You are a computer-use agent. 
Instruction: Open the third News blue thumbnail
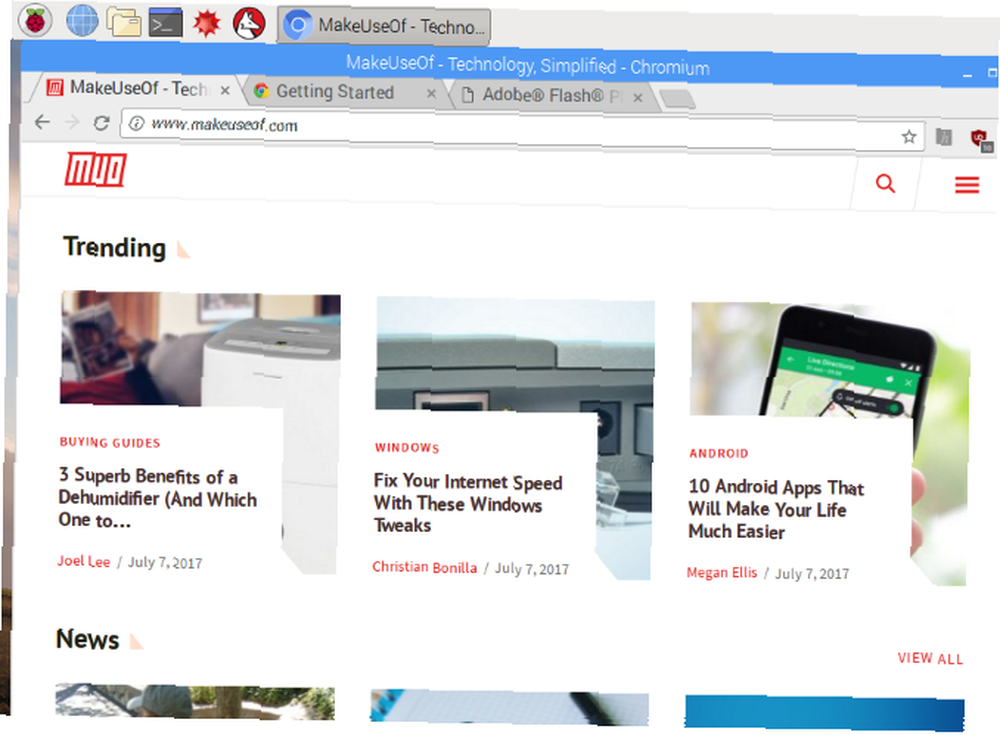[825, 713]
